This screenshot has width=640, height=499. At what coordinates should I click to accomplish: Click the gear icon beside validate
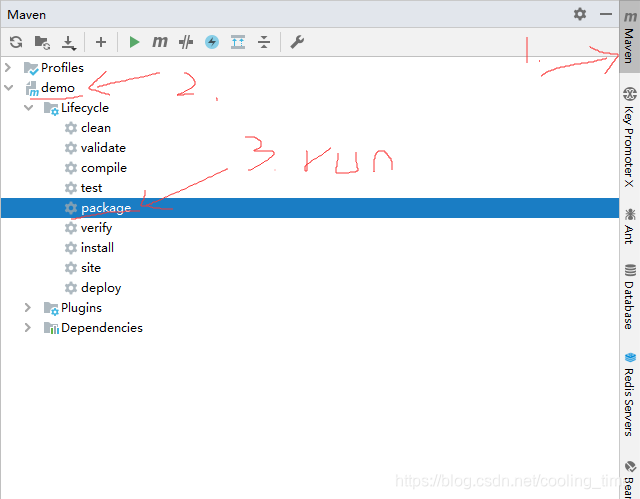coord(71,148)
